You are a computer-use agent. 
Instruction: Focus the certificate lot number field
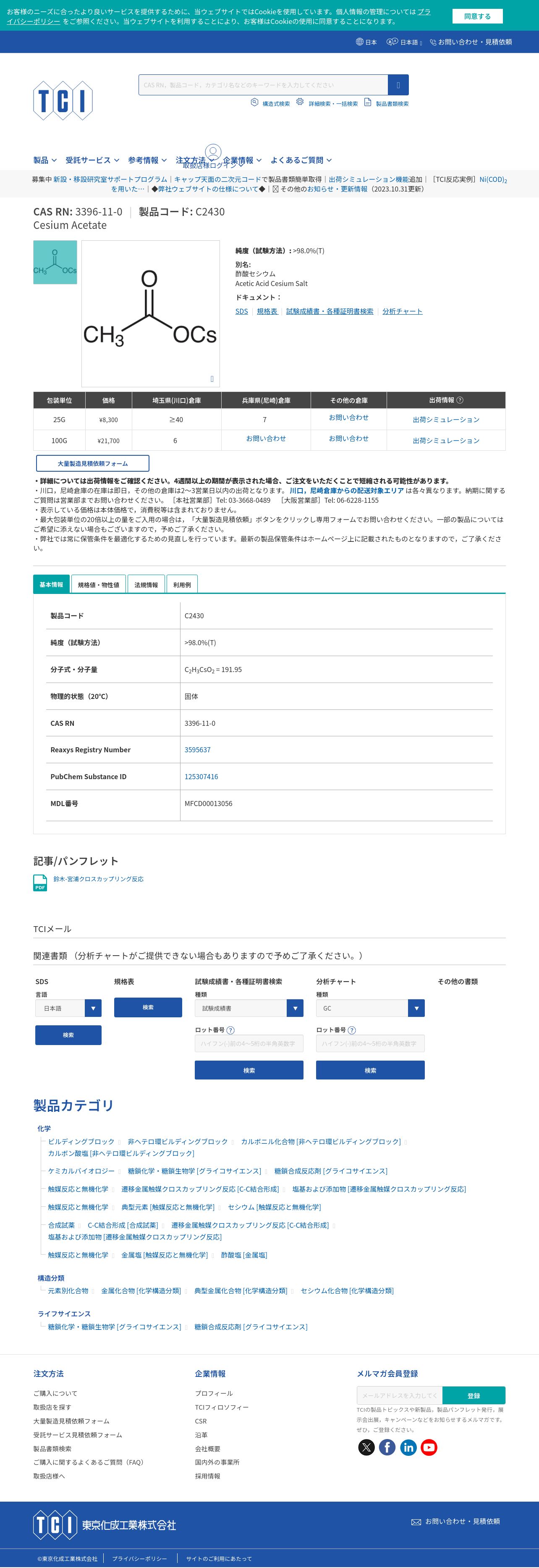[249, 1043]
